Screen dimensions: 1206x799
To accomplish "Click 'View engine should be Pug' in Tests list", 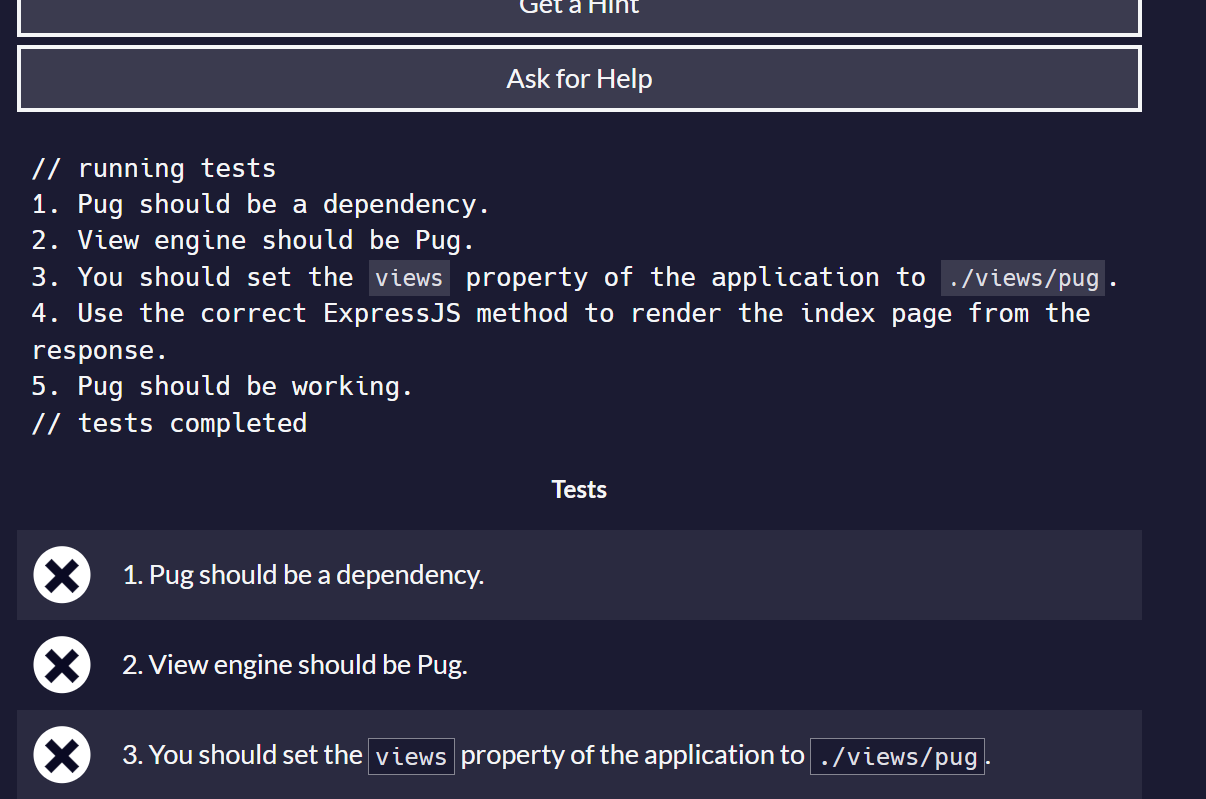I will click(x=295, y=665).
